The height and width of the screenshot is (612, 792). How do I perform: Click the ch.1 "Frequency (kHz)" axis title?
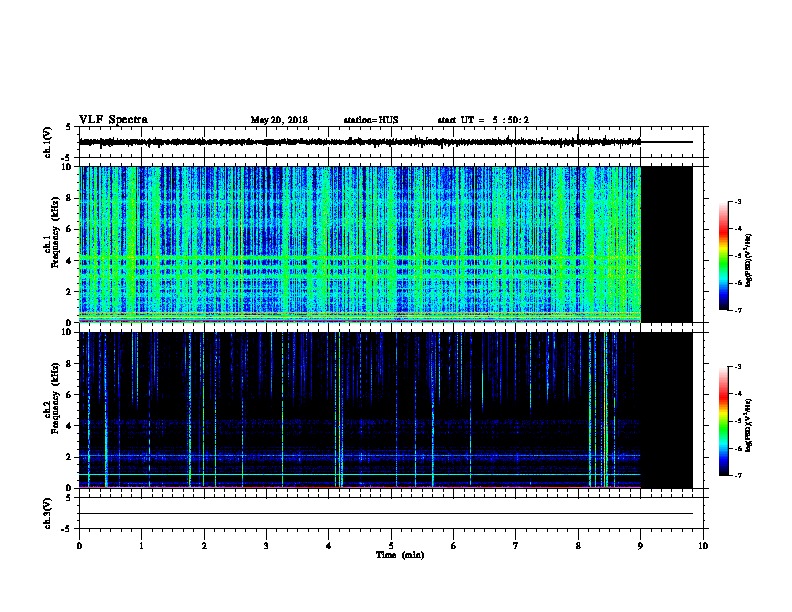(x=55, y=233)
